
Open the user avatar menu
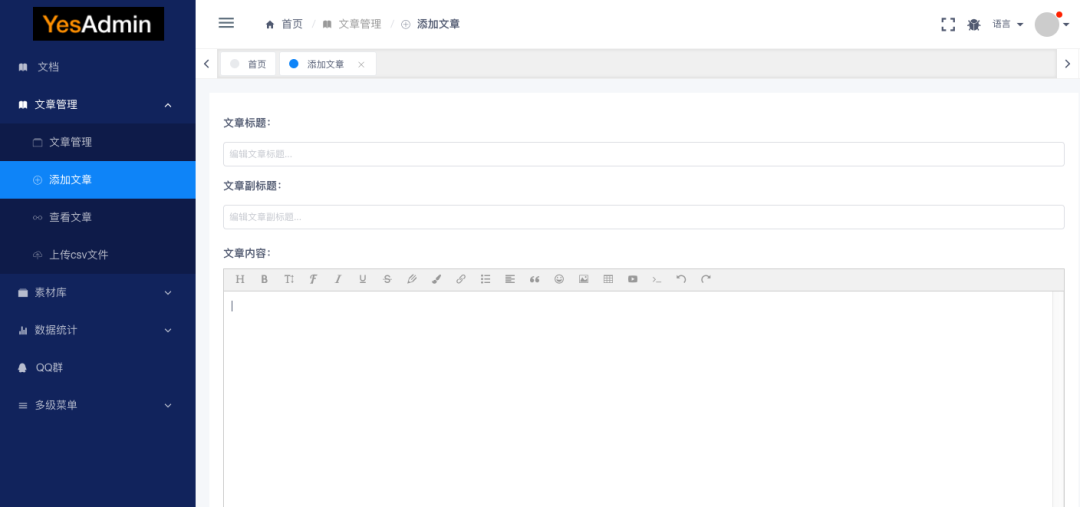(x=1052, y=24)
